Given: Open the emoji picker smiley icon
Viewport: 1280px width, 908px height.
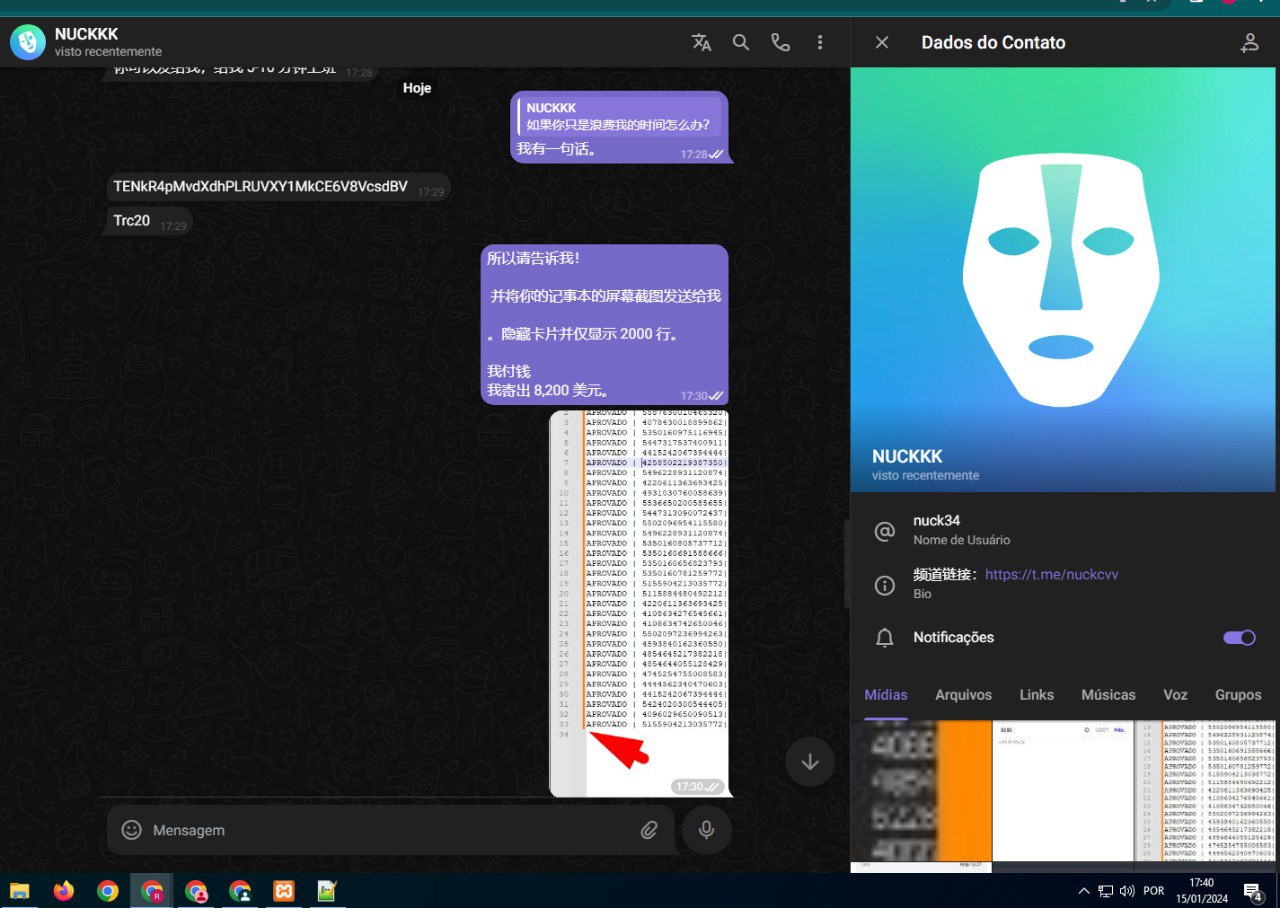Looking at the screenshot, I should (x=131, y=830).
